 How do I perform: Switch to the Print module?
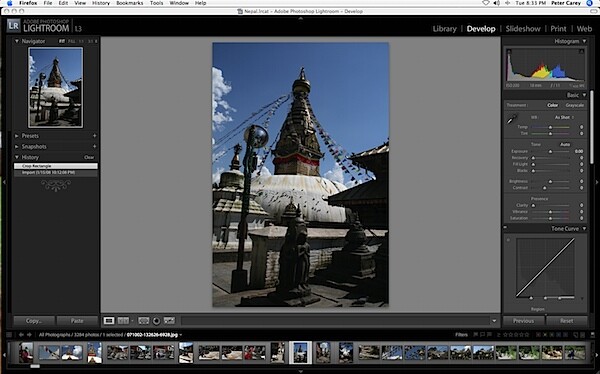coord(558,29)
